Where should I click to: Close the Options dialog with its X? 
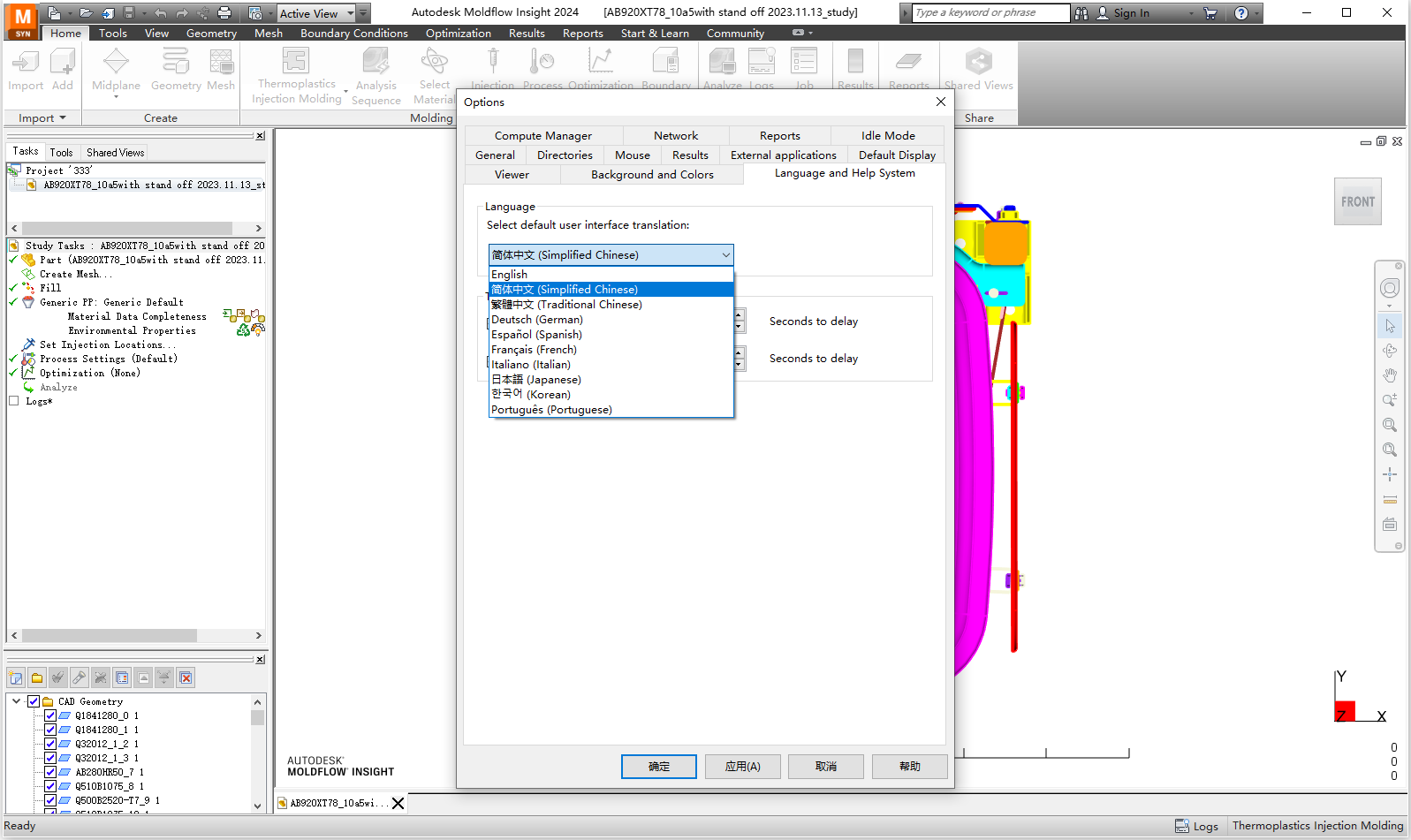(x=941, y=102)
